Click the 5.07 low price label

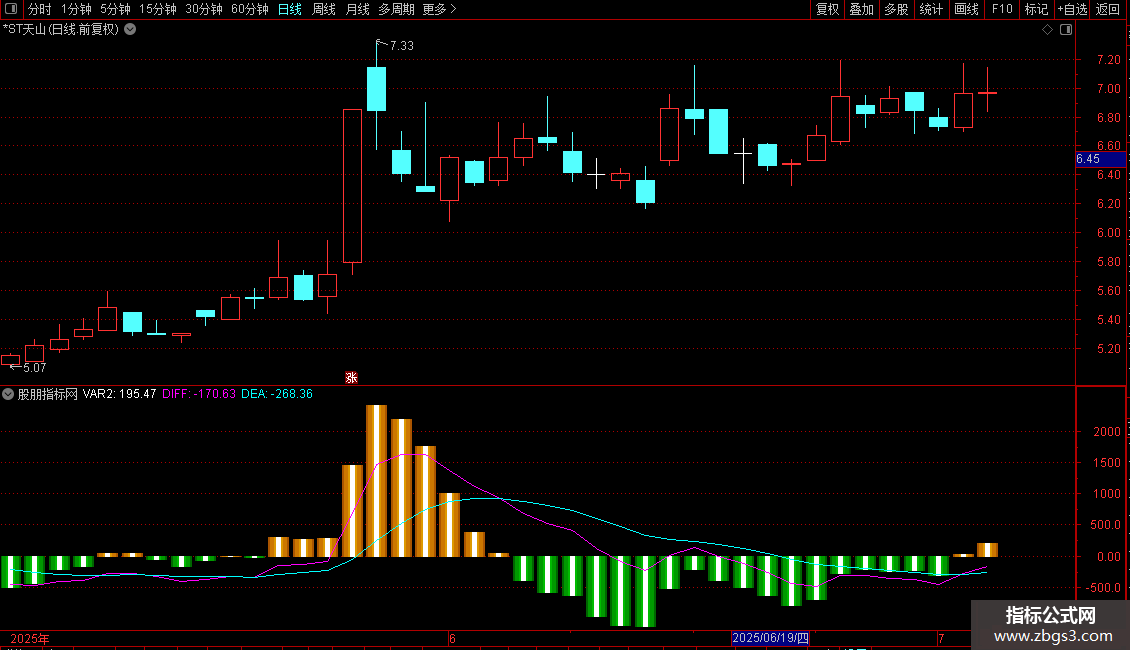[35, 368]
